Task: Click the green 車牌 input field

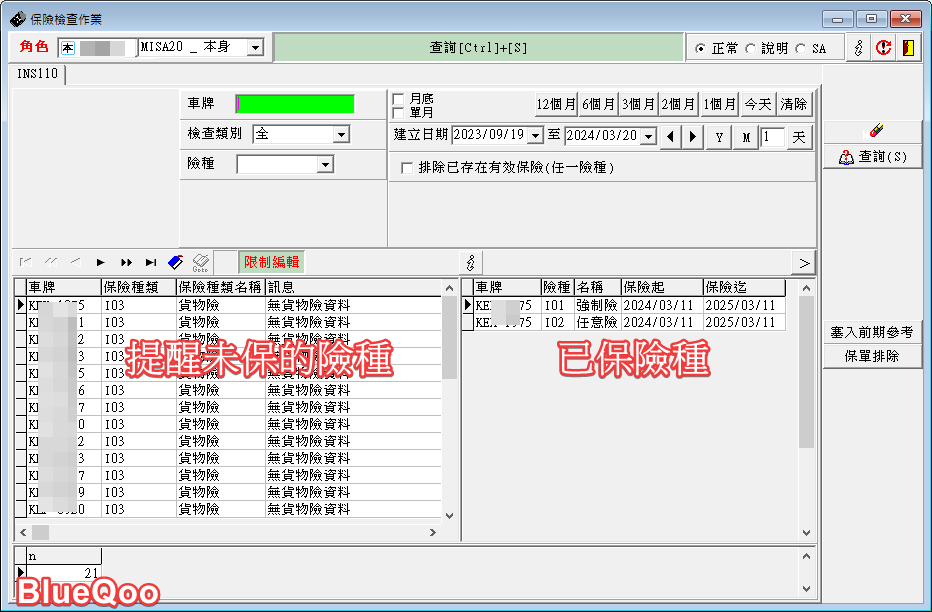Action: pos(295,104)
